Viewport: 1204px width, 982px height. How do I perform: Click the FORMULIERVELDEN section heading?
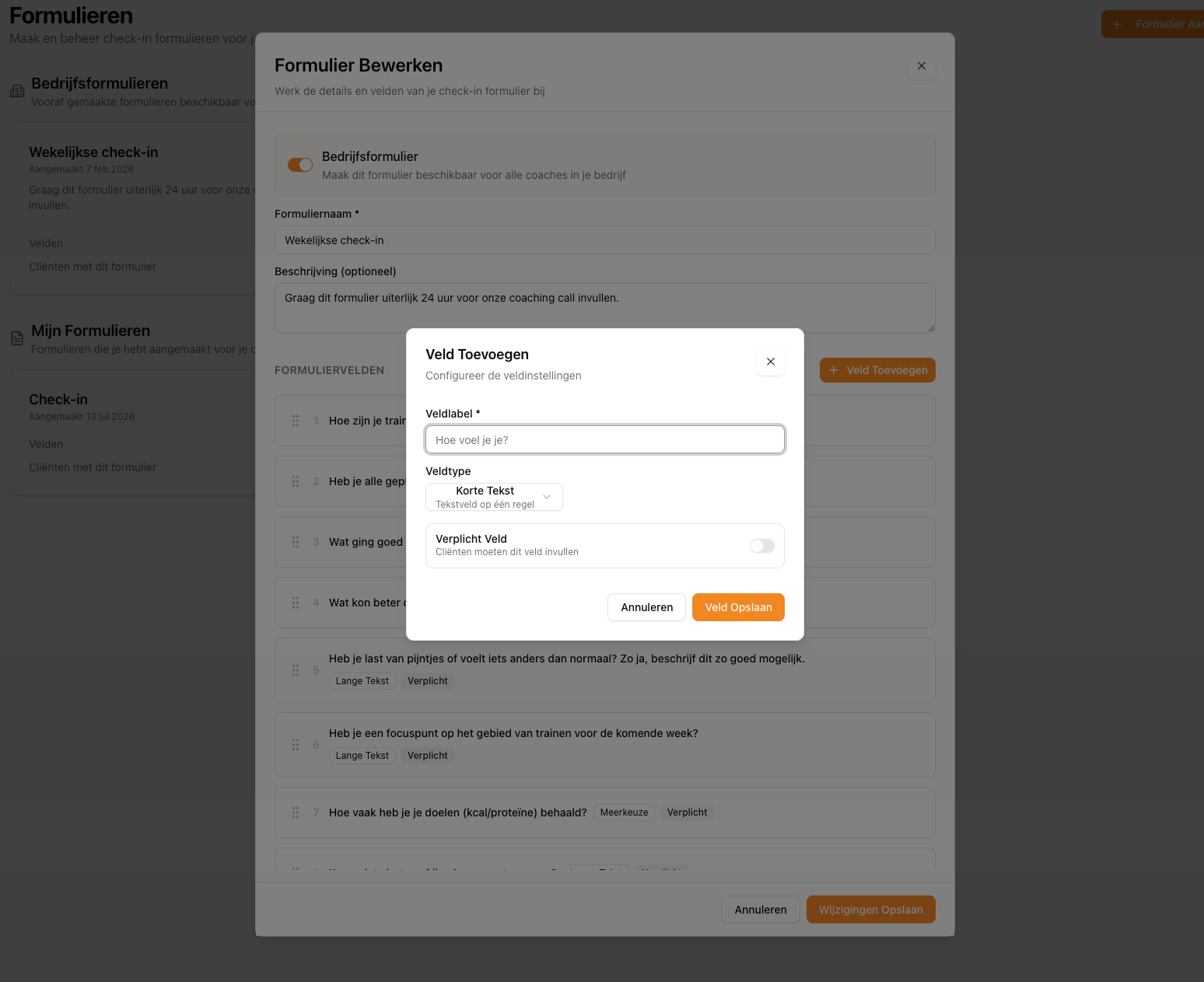pyautogui.click(x=330, y=370)
